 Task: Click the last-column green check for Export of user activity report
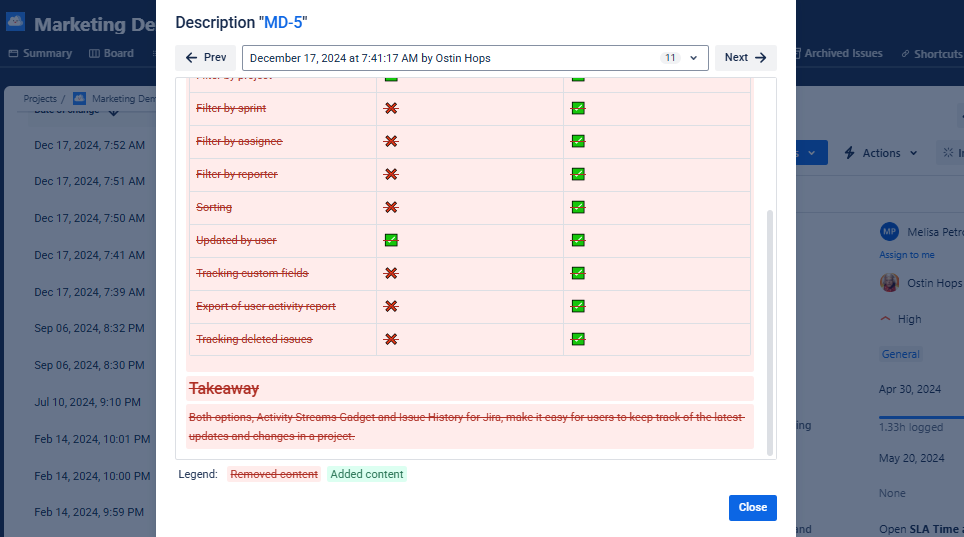click(x=578, y=306)
